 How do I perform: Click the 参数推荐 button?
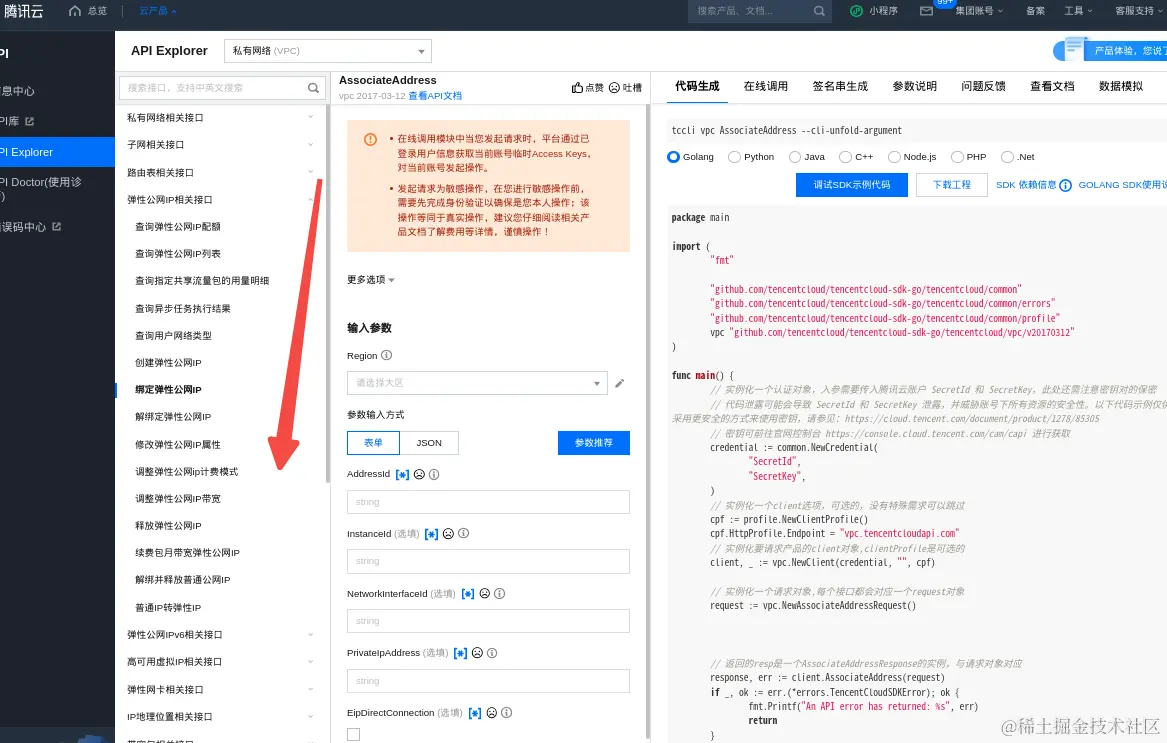[x=594, y=443]
